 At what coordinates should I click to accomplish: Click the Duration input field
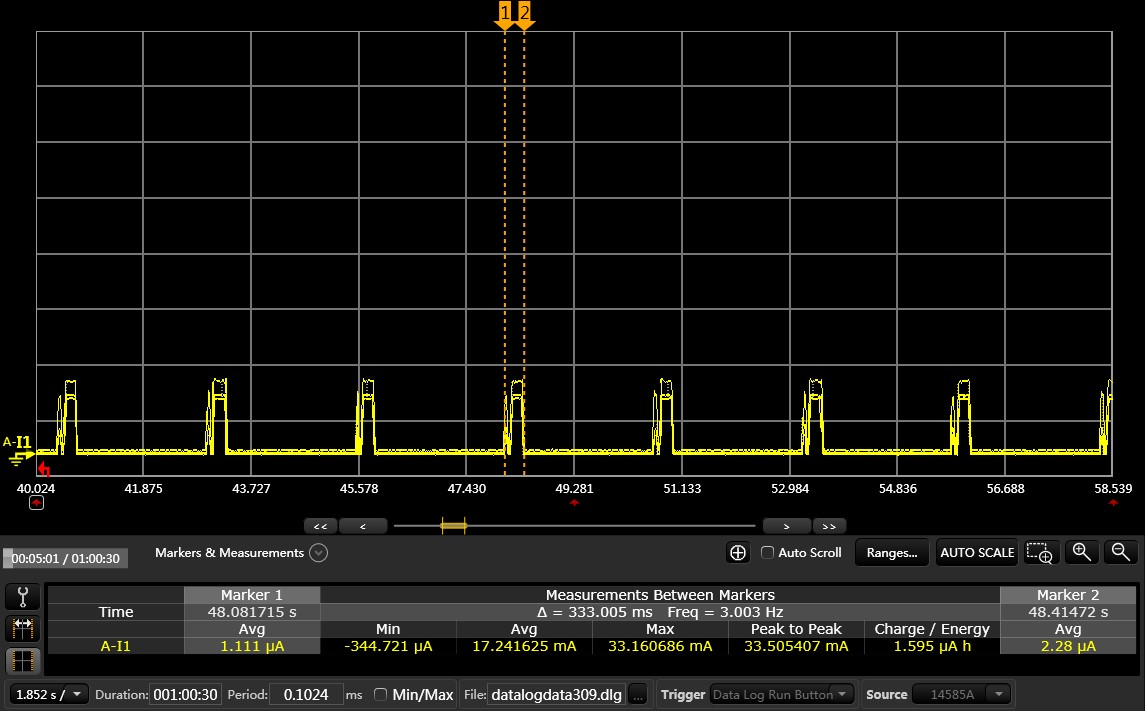coord(185,694)
